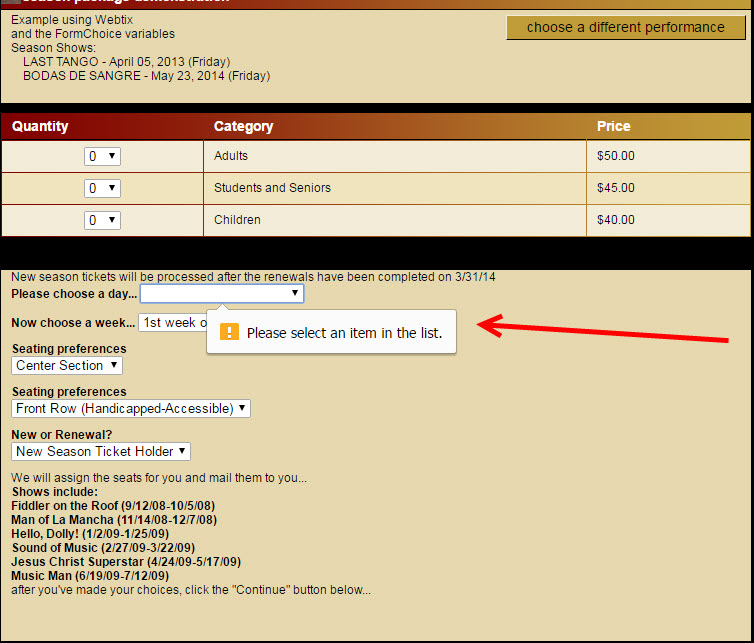Open the Front Row (Handicapped-Accessible) dropdown
The image size is (754, 643).
(x=131, y=408)
